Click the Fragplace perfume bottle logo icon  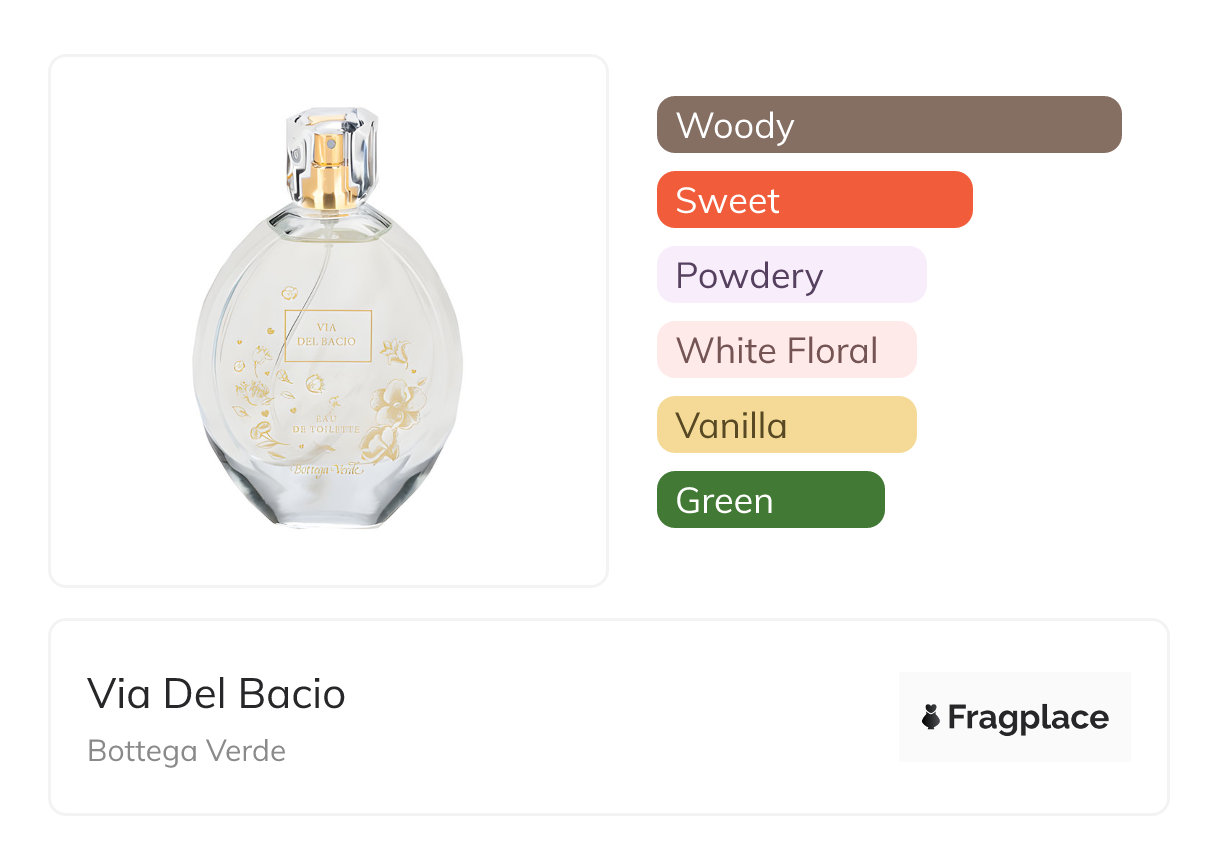(x=931, y=717)
